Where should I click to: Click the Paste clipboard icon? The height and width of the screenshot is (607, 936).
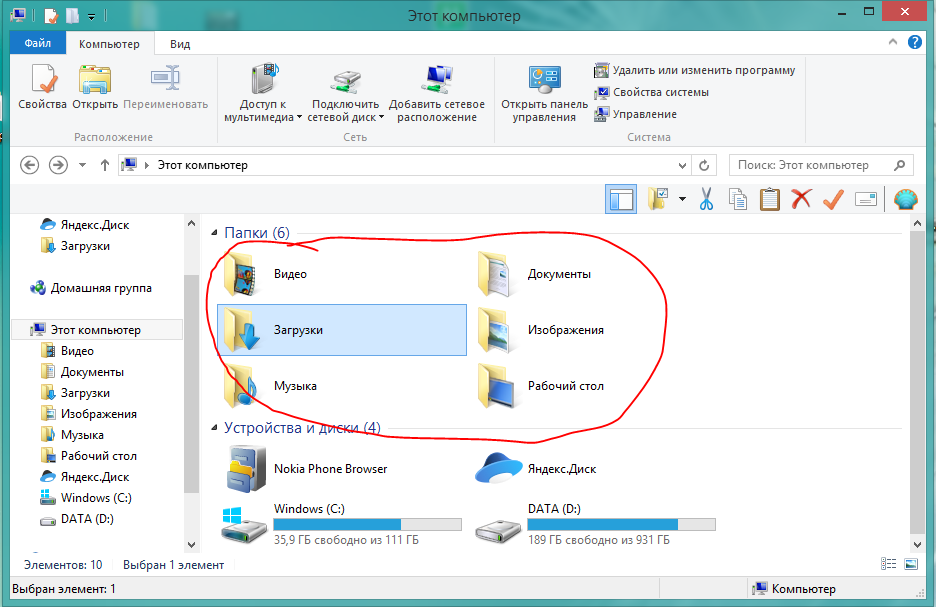(770, 199)
